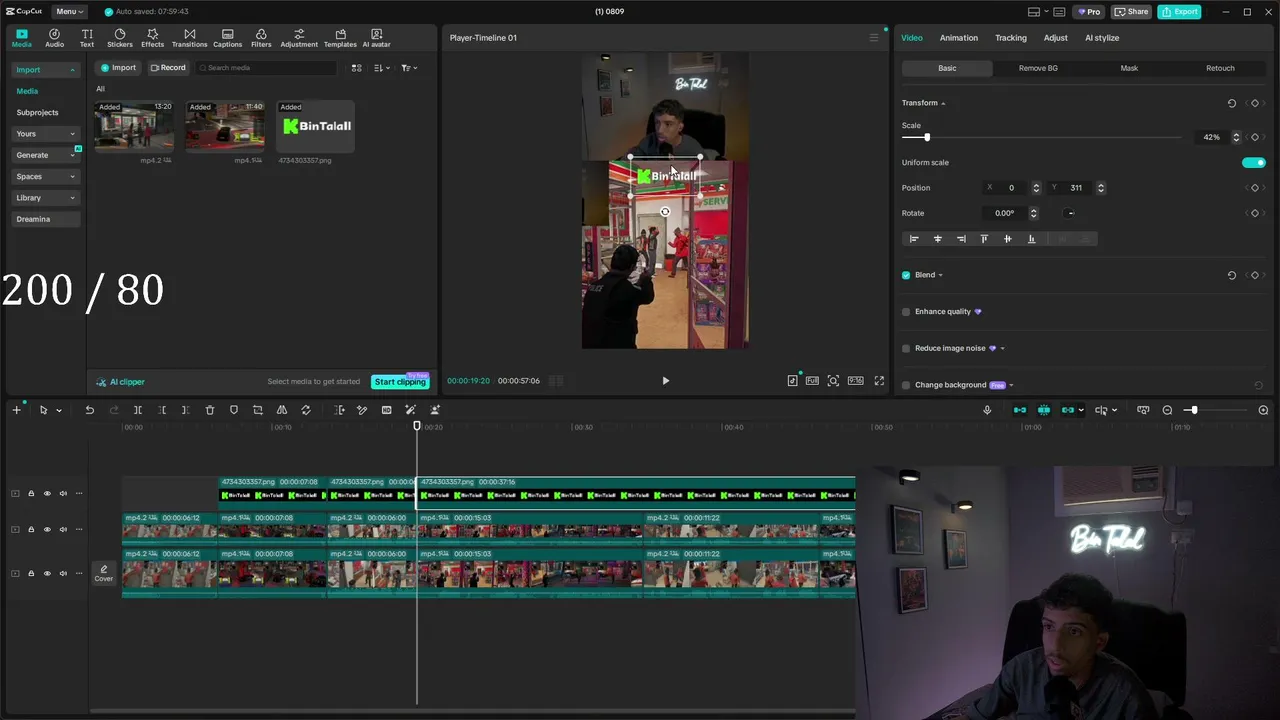Click the Record button
Screen dimensions: 1280x720
point(168,68)
